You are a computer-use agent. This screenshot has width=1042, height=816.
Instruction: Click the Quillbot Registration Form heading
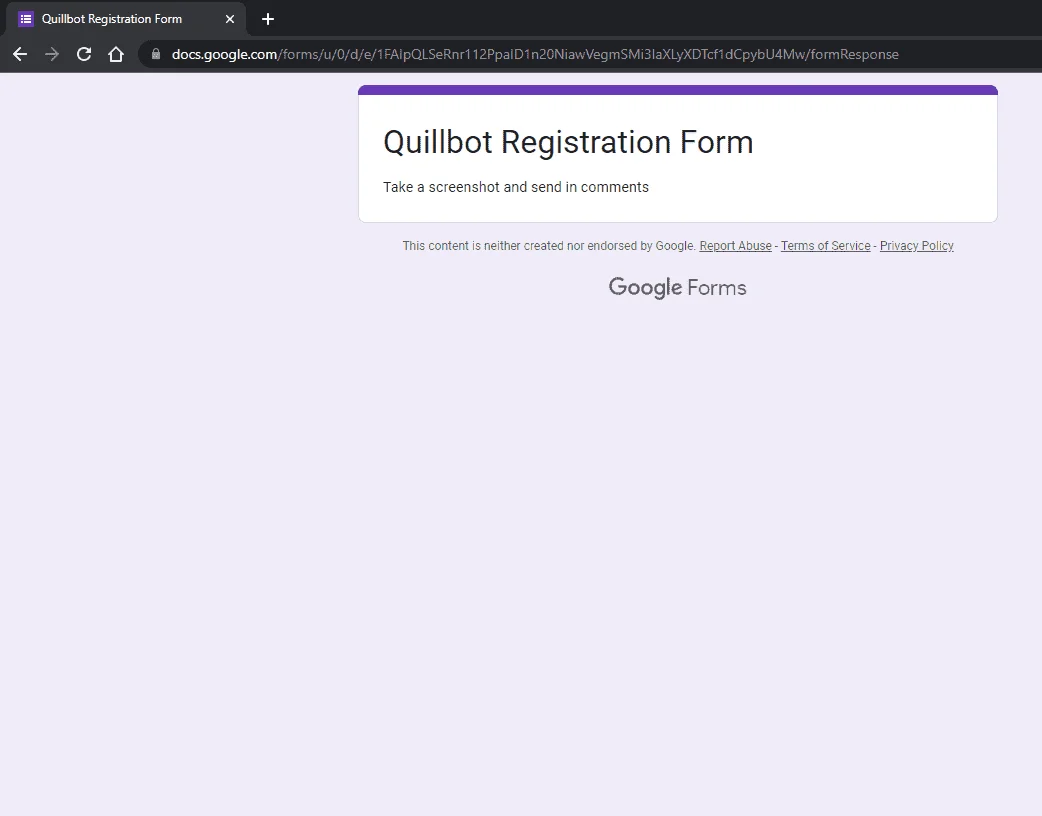point(568,142)
